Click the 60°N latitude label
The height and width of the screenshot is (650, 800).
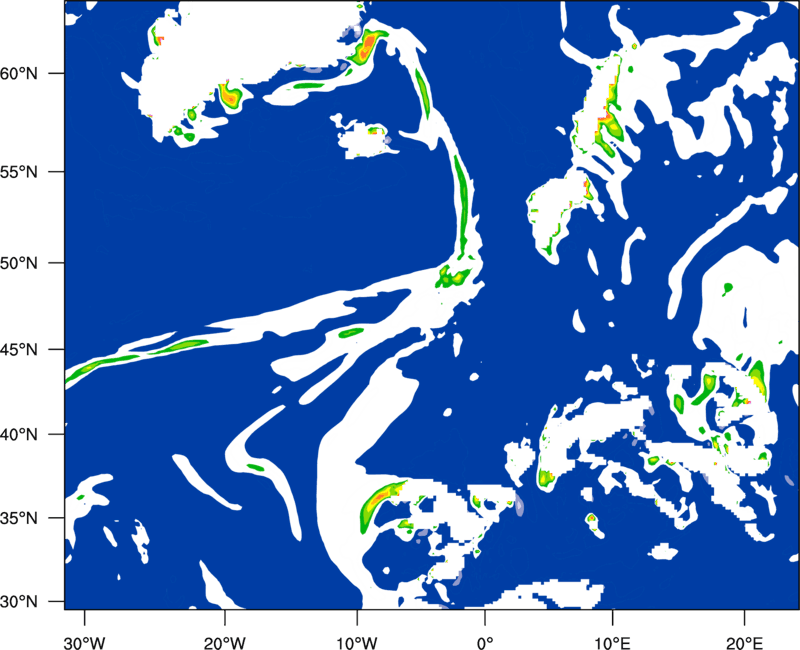pyautogui.click(x=19, y=74)
